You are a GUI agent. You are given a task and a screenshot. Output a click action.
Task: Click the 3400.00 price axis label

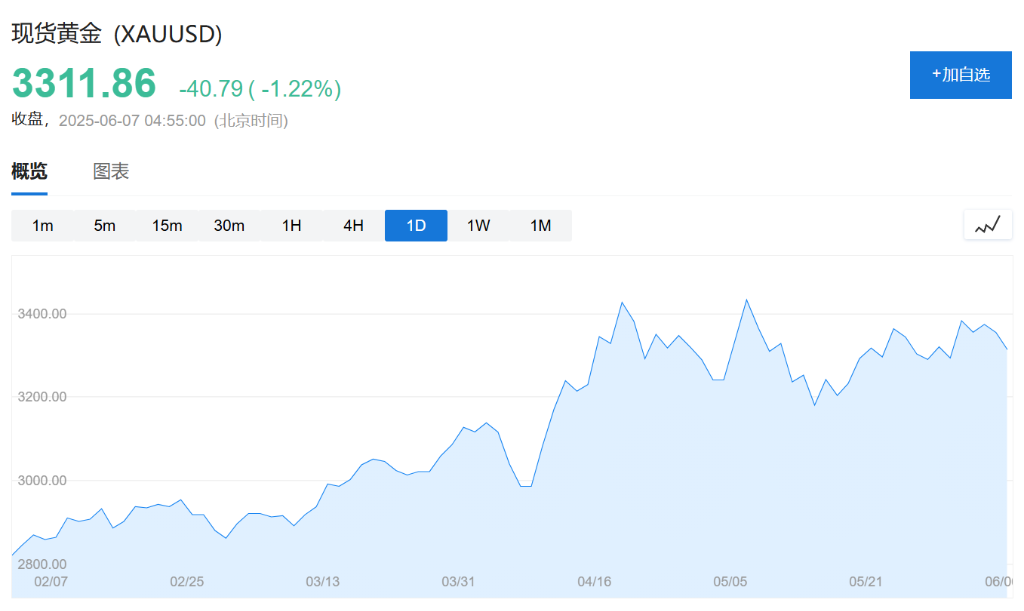click(x=42, y=314)
